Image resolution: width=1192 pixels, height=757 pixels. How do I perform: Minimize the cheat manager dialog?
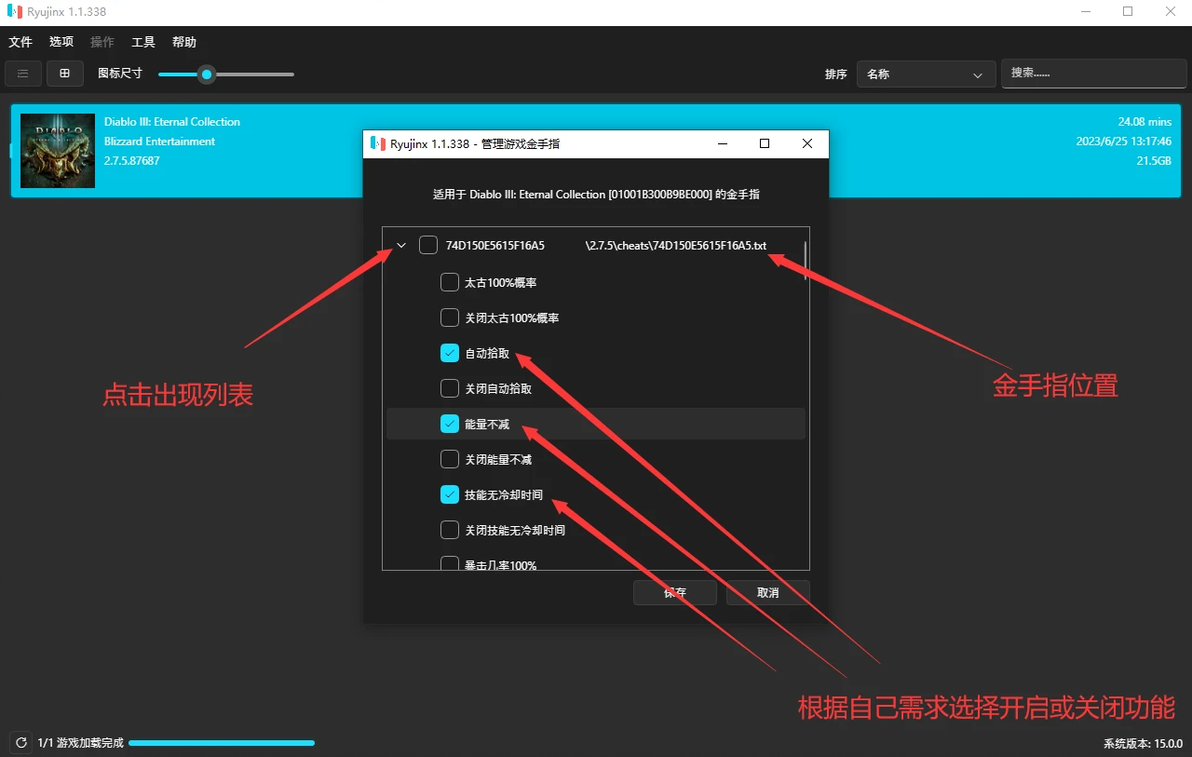(x=722, y=144)
